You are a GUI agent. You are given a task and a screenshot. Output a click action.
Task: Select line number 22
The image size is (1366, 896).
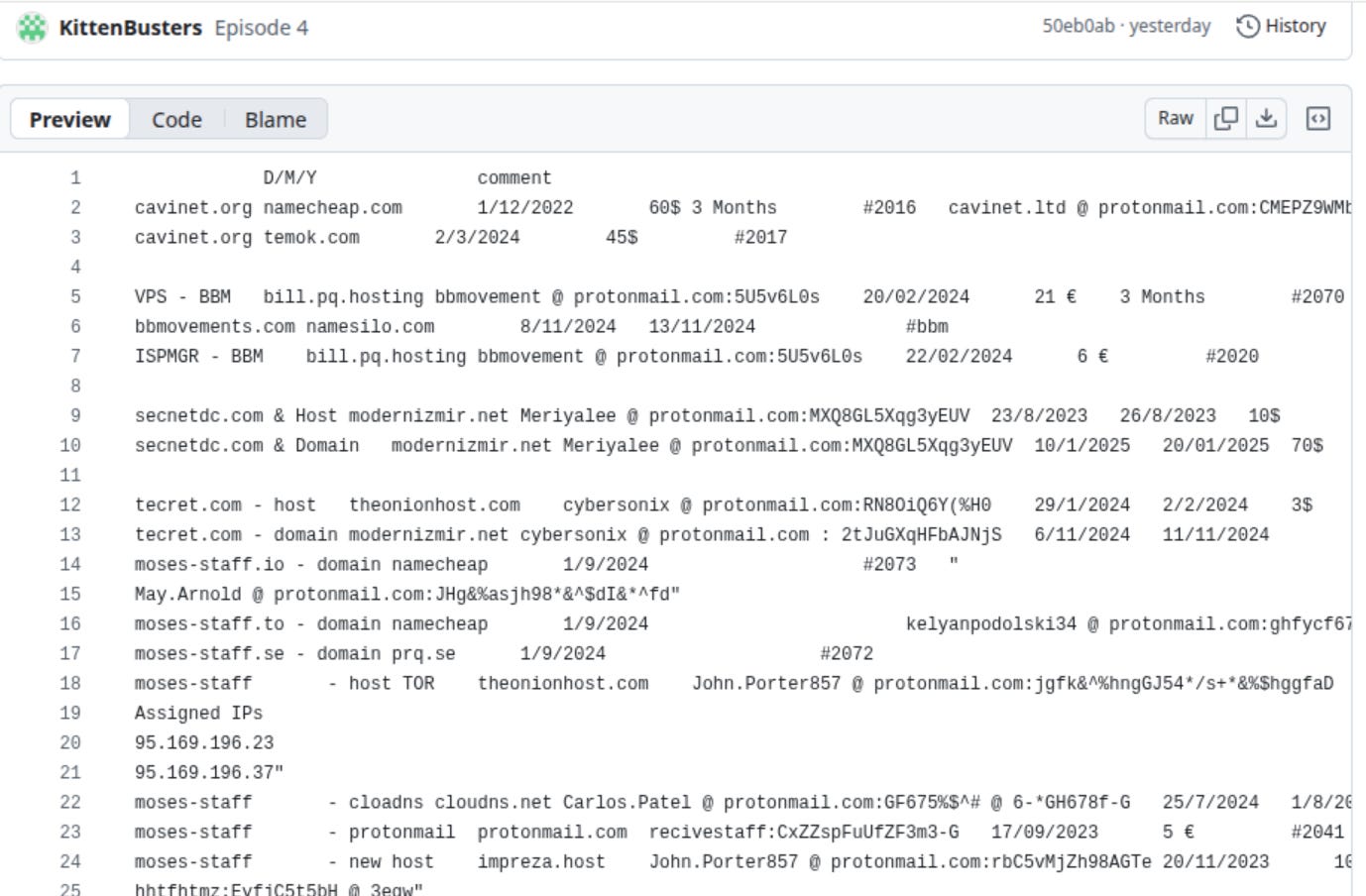tap(69, 803)
